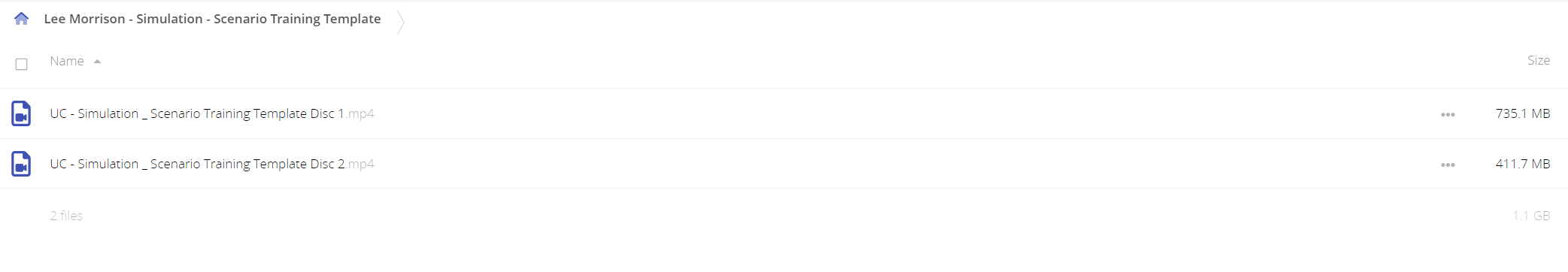Click the .mp4 extension of Disc 2

click(360, 164)
